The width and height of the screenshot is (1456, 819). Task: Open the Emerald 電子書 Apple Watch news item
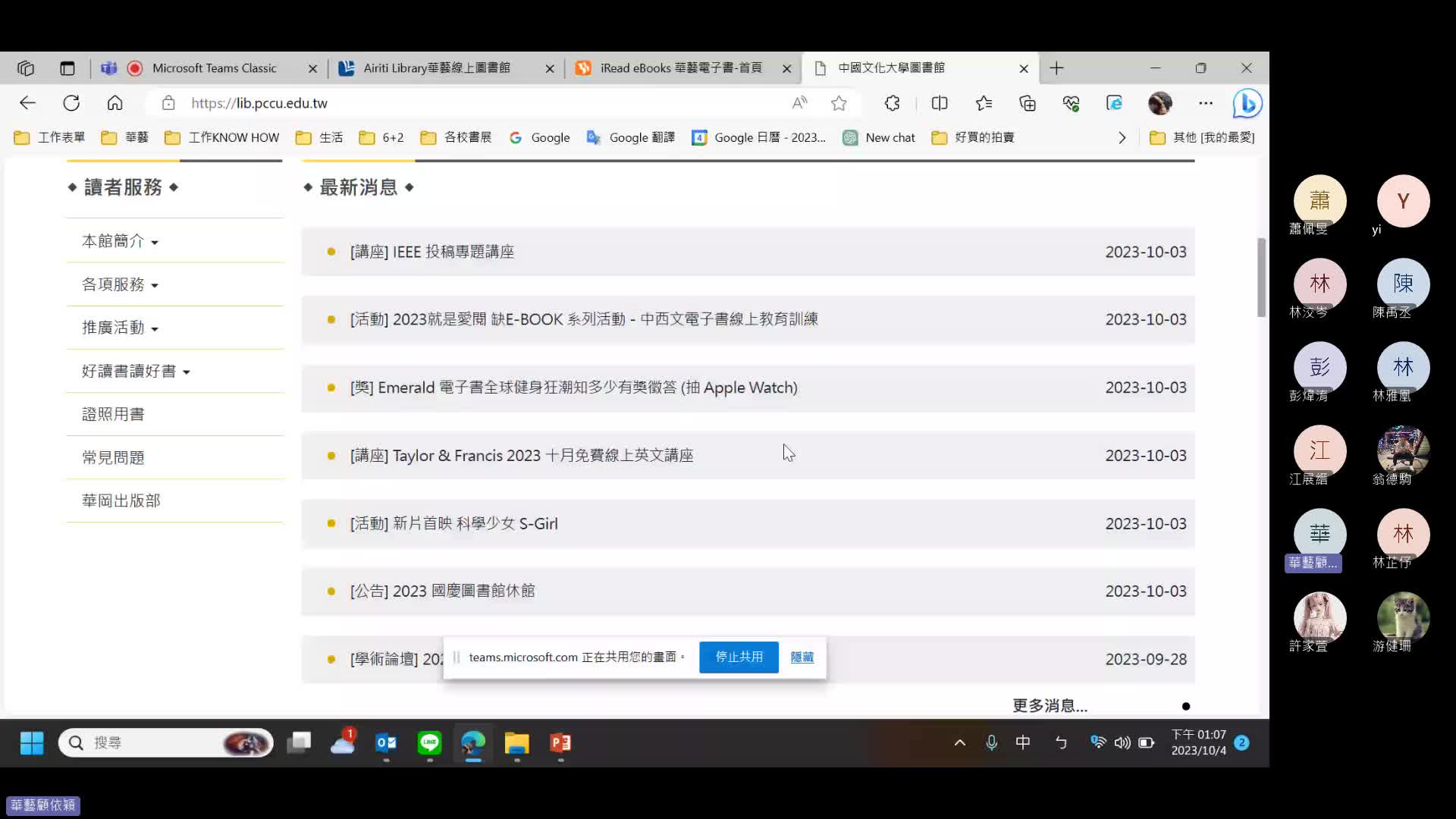pos(748,388)
